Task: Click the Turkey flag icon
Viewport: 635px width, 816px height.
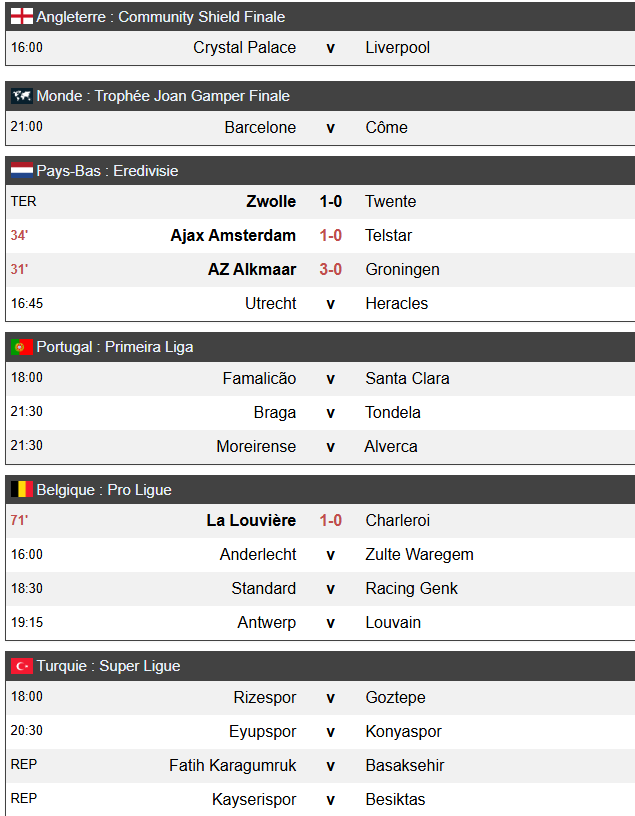Action: (22, 666)
